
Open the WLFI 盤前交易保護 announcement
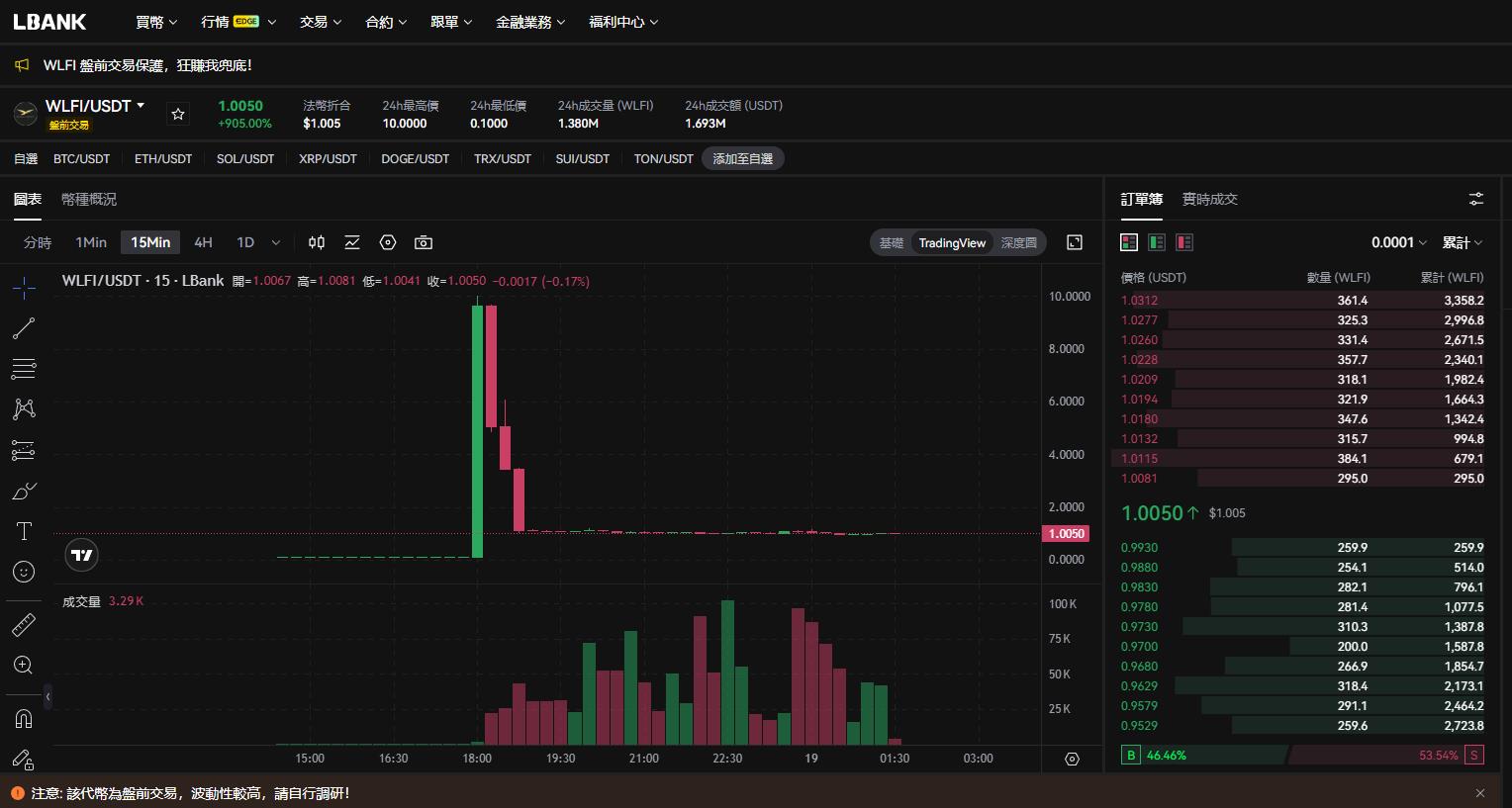coord(147,65)
